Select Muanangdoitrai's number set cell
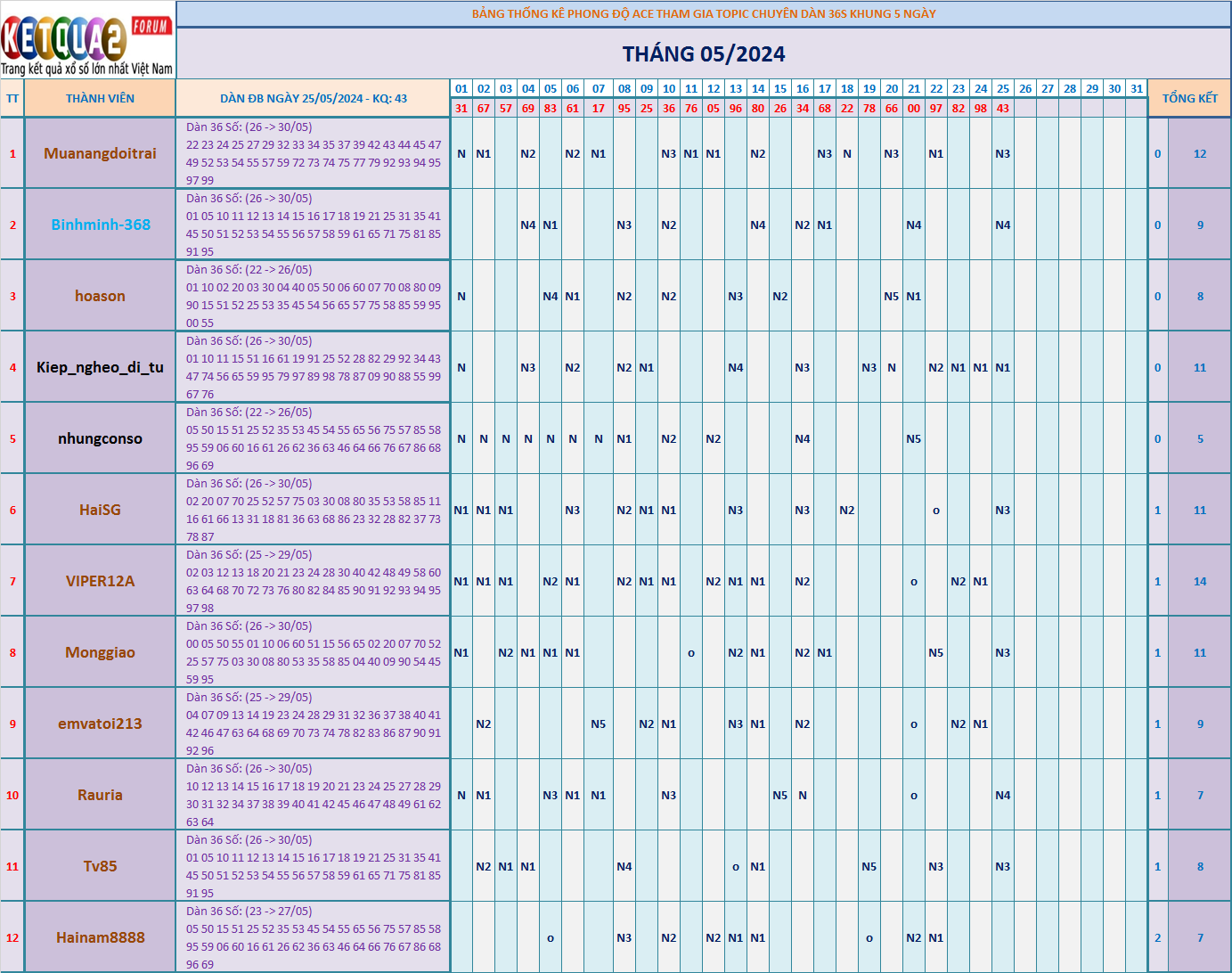1232x973 pixels. pyautogui.click(x=313, y=153)
